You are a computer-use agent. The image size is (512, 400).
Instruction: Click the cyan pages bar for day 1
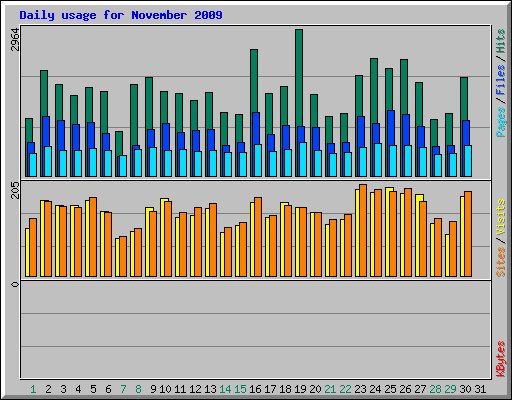[33, 165]
